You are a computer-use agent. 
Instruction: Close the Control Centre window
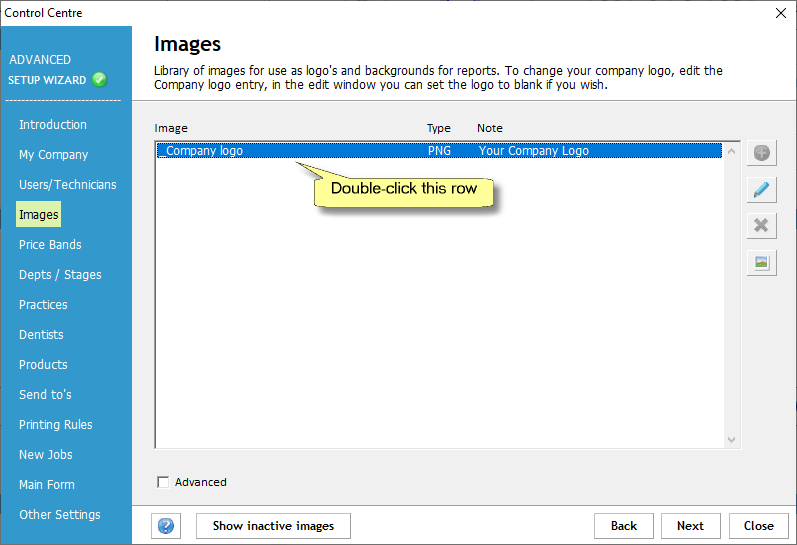(x=781, y=13)
